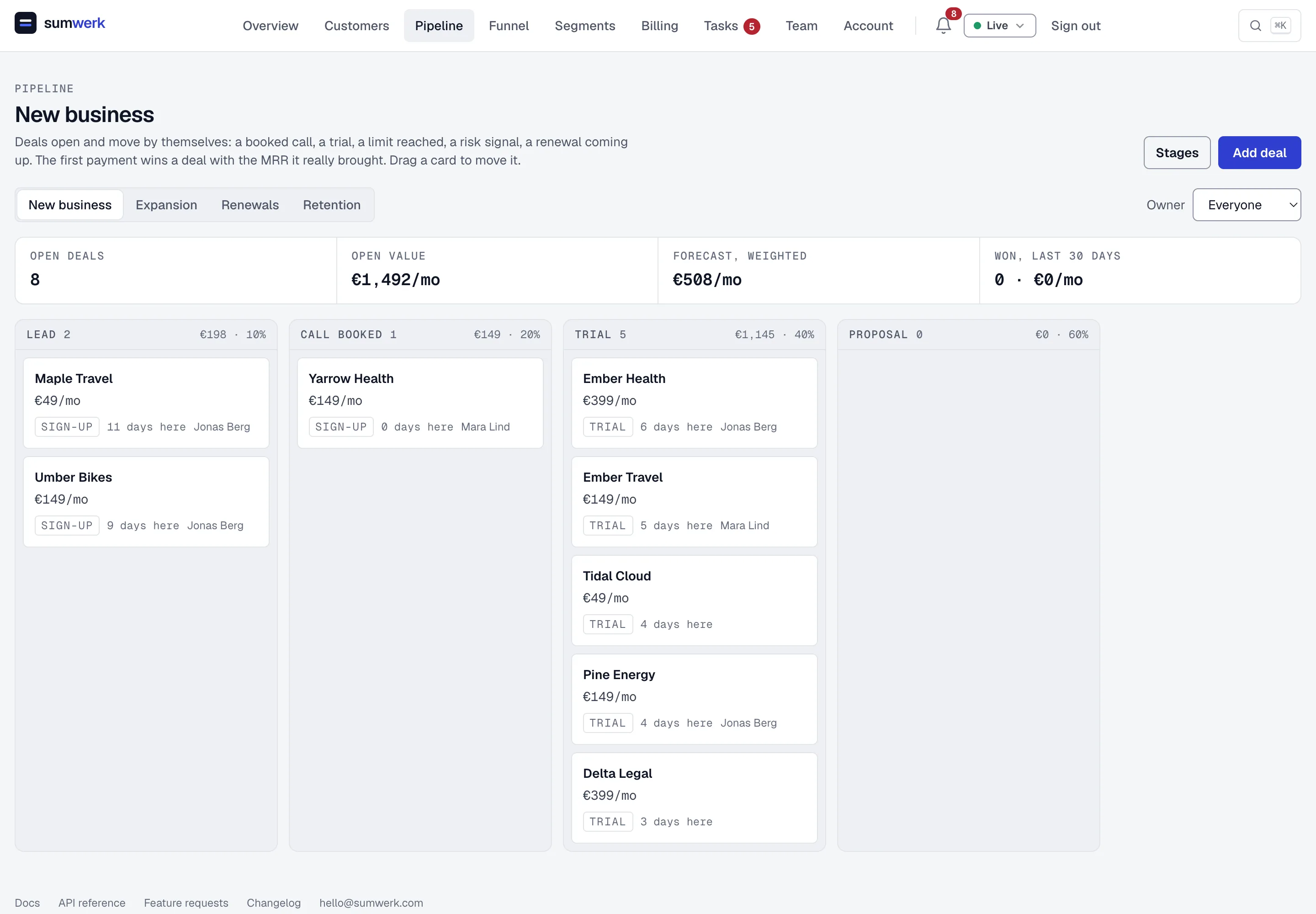Click the Open value €1,492/mo figure
Viewport: 1316px width, 914px height.
(395, 280)
